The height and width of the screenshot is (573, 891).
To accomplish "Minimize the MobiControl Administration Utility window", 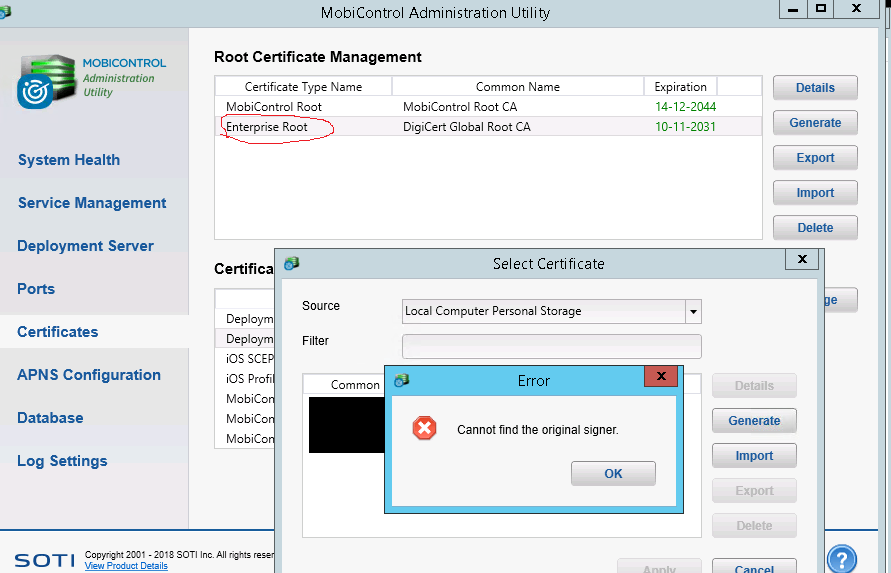I will click(x=793, y=9).
